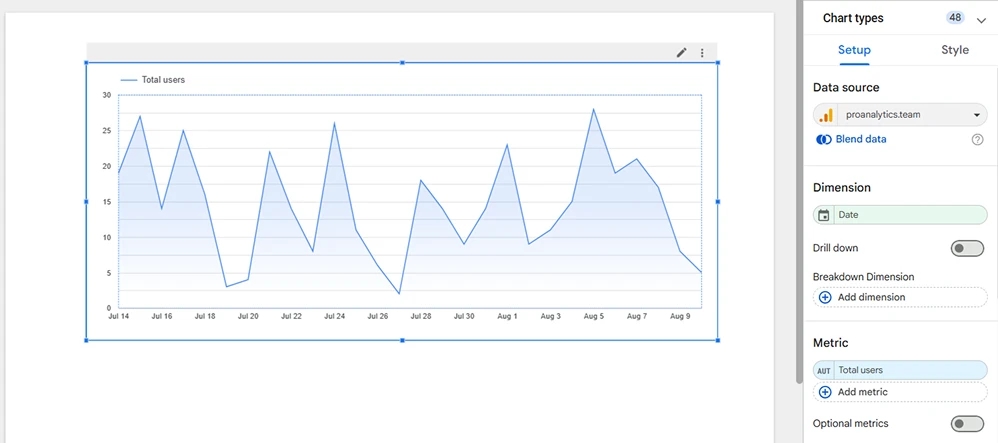Select the Total users metric field

coord(900,370)
